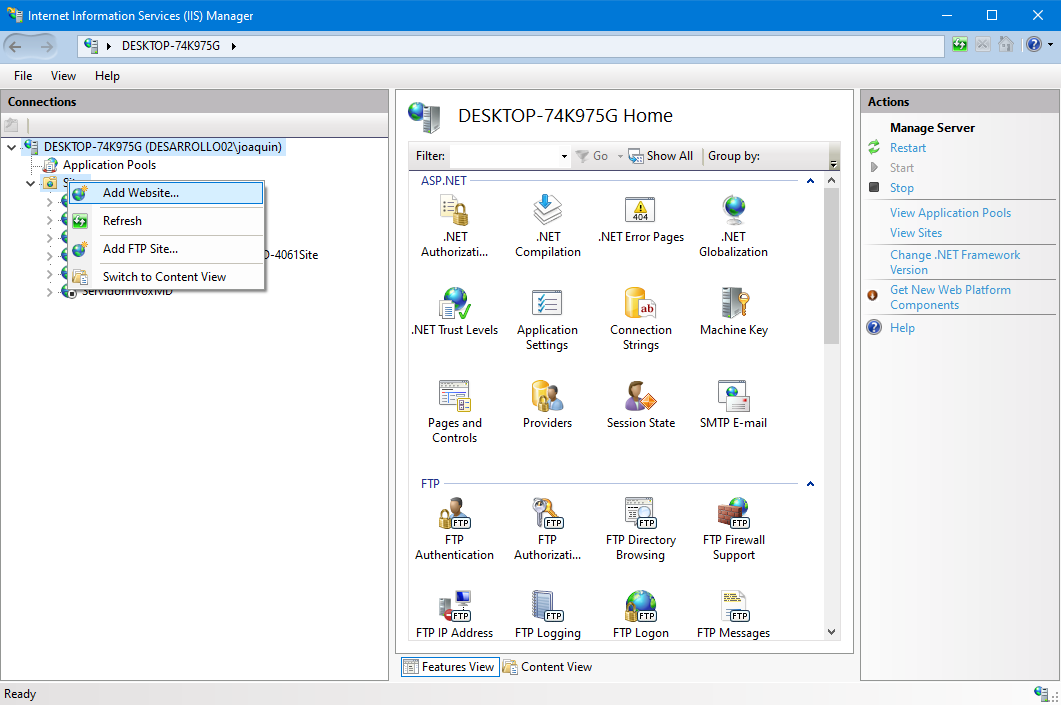Open FTP Logging feature
The width and height of the screenshot is (1061, 705).
point(547,614)
